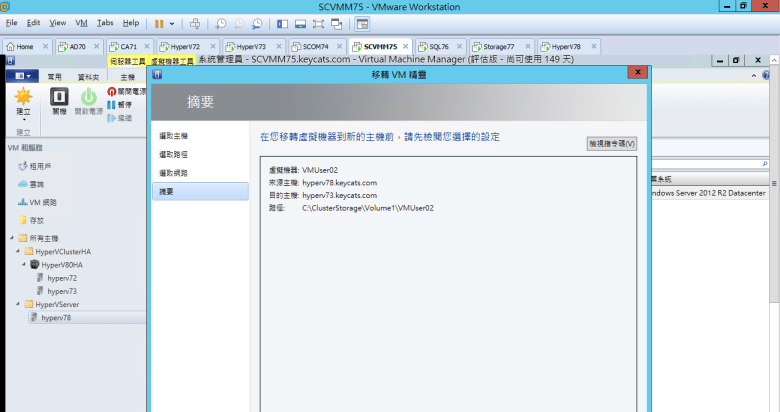Open the 存放 (Storage) navigation item
Image resolution: width=780 pixels, height=412 pixels.
click(37, 220)
